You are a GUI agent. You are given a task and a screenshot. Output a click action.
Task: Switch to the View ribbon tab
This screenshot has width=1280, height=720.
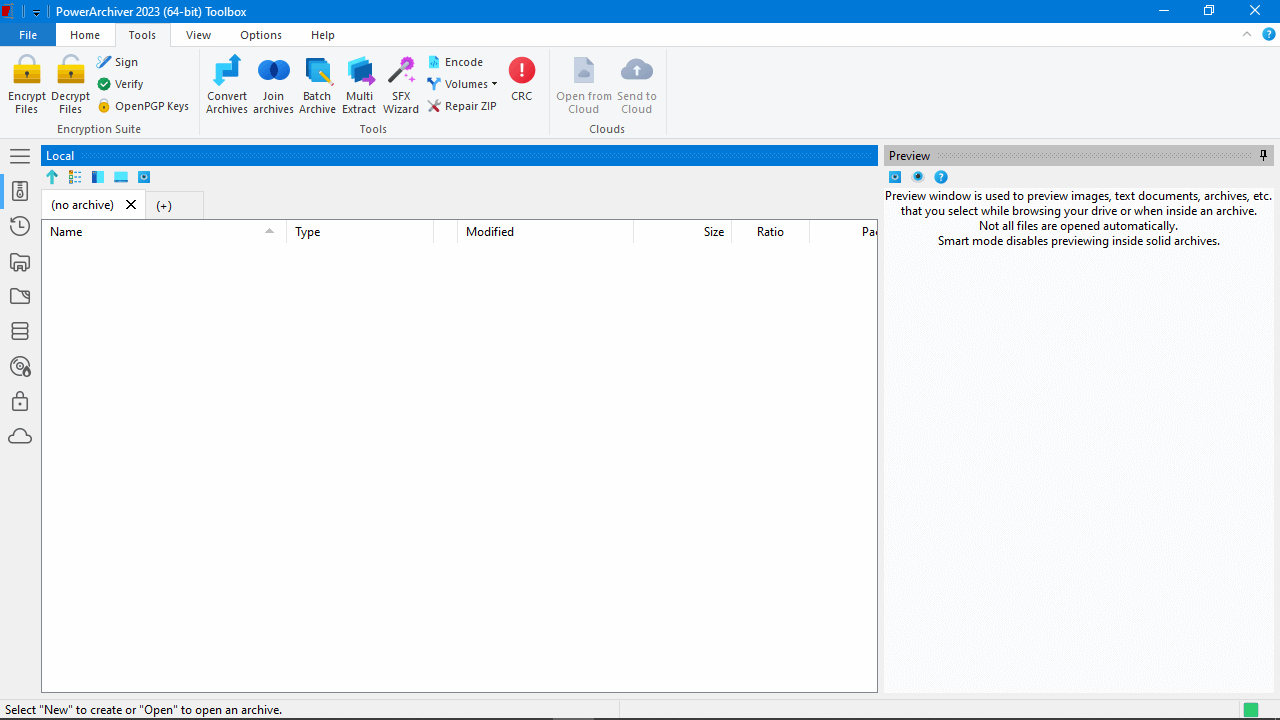tap(198, 35)
